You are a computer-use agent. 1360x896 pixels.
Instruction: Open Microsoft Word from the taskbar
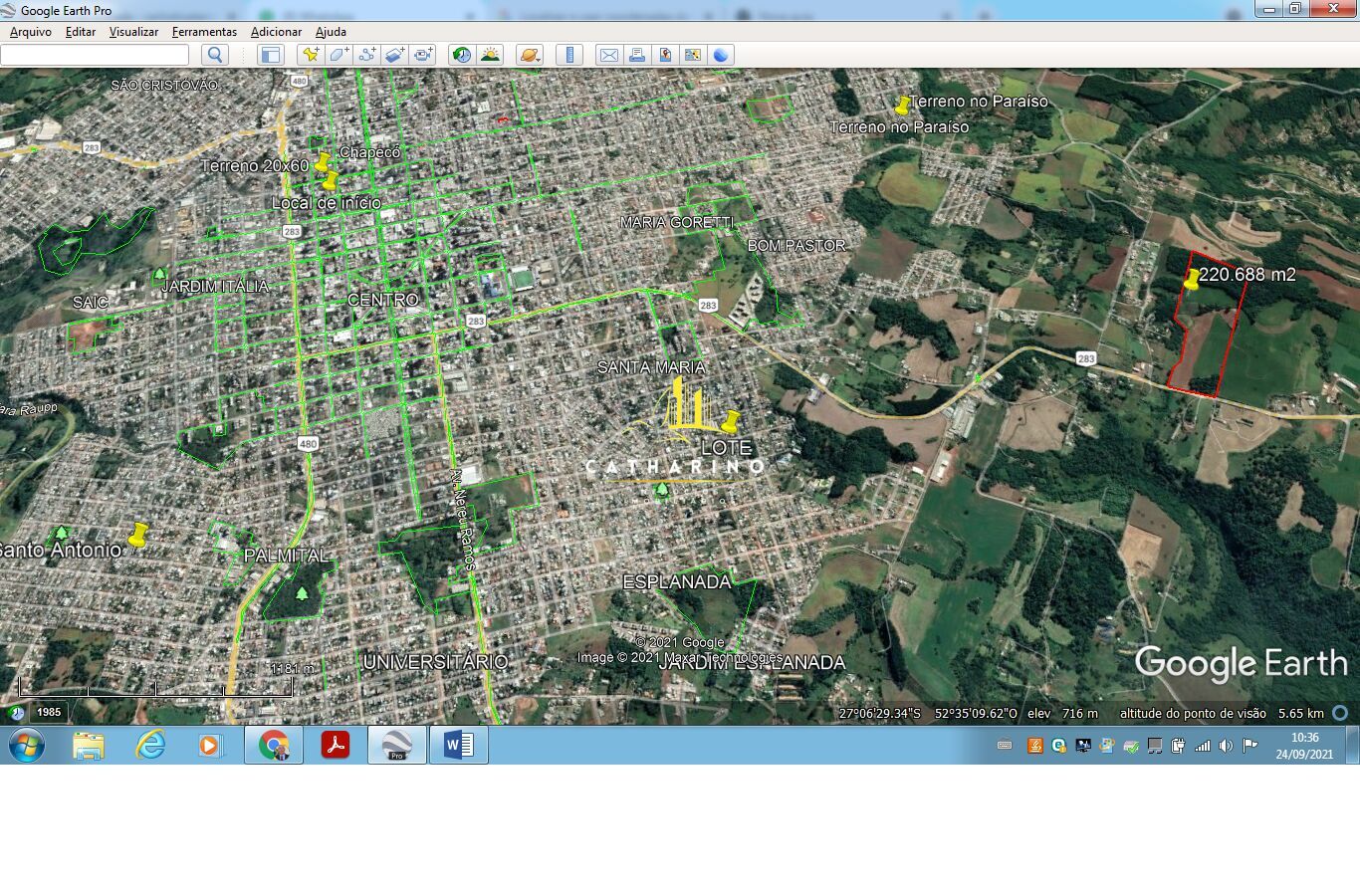pos(458,745)
